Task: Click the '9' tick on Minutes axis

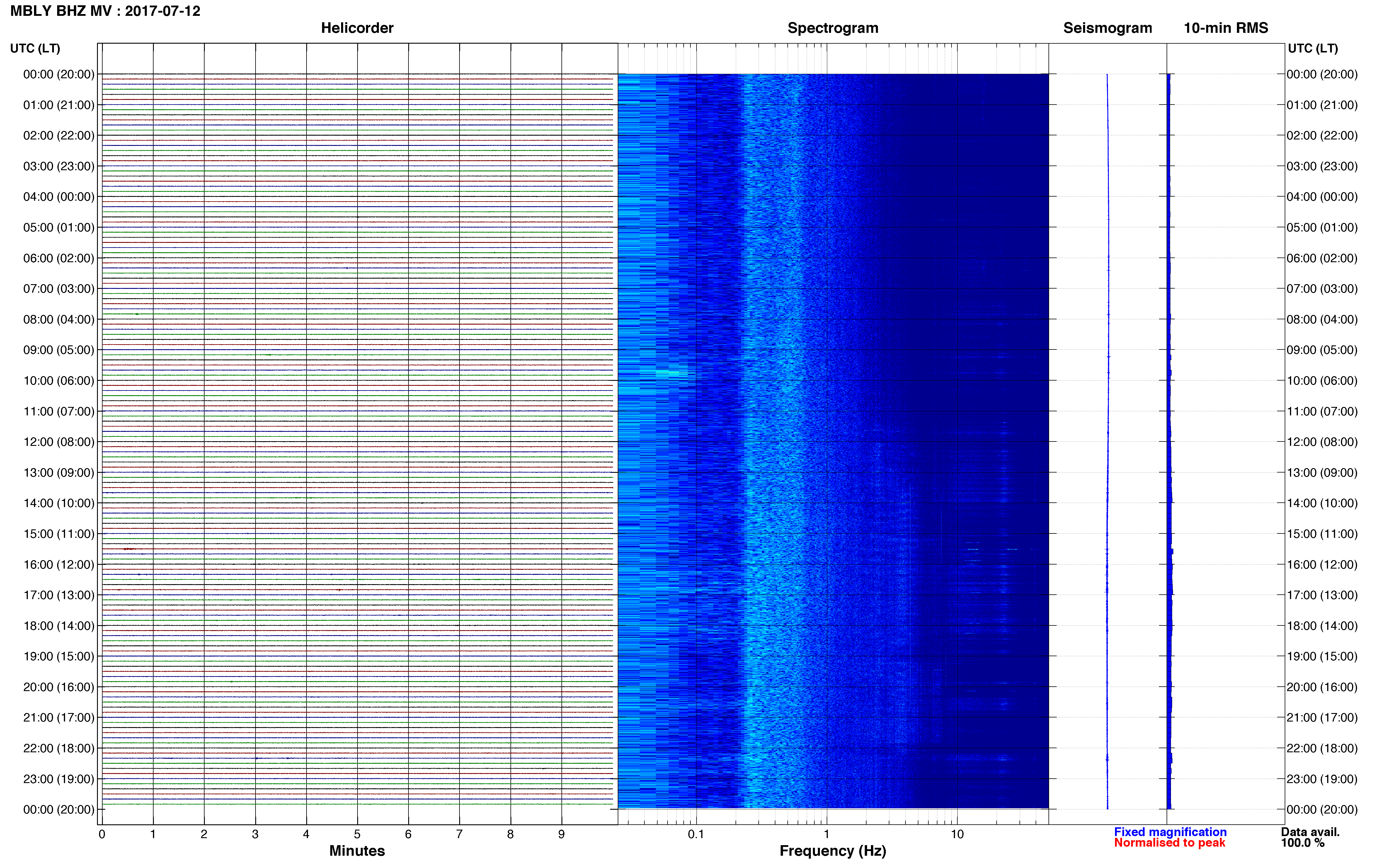Action: point(561,834)
